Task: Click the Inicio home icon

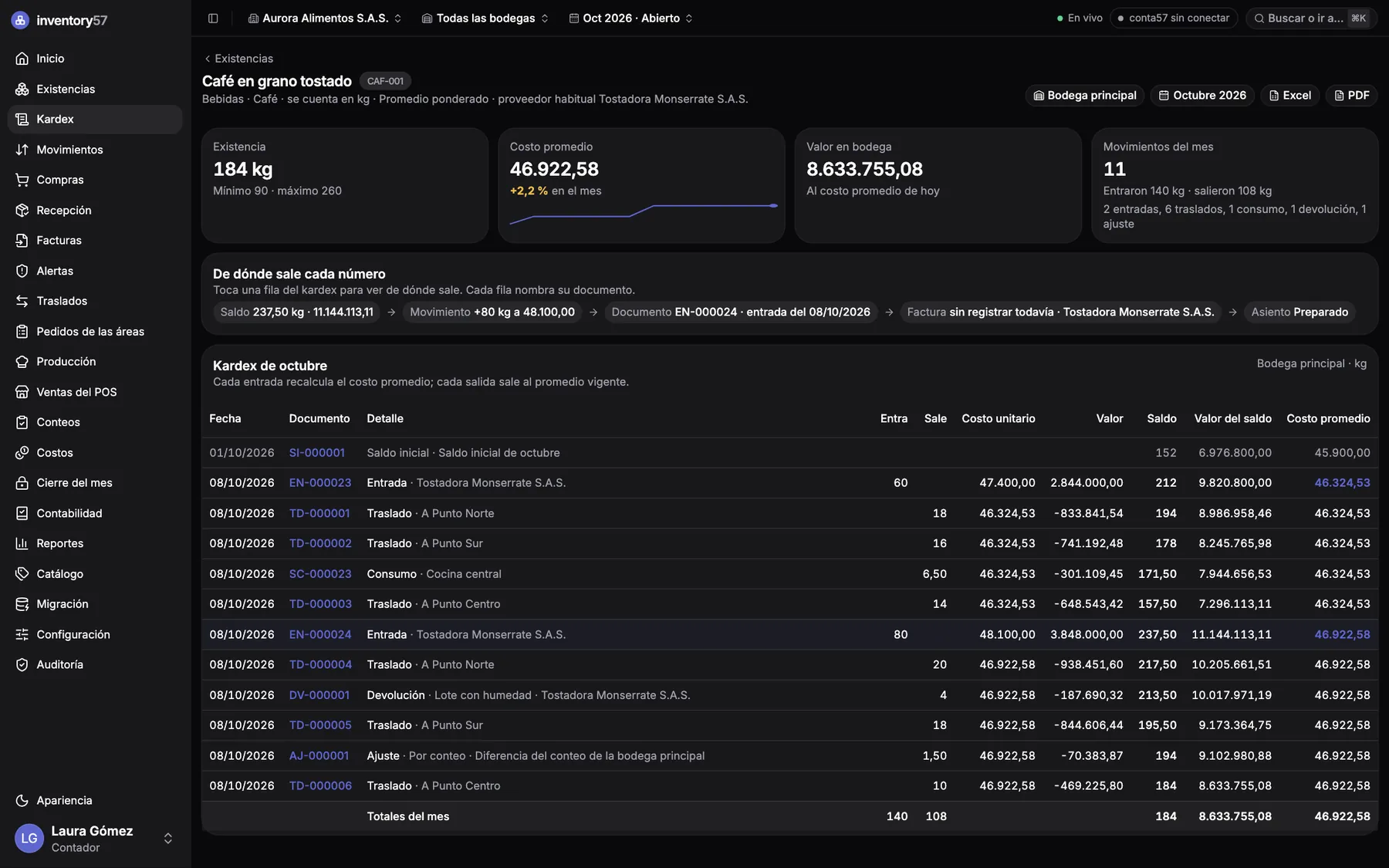Action: [x=22, y=59]
